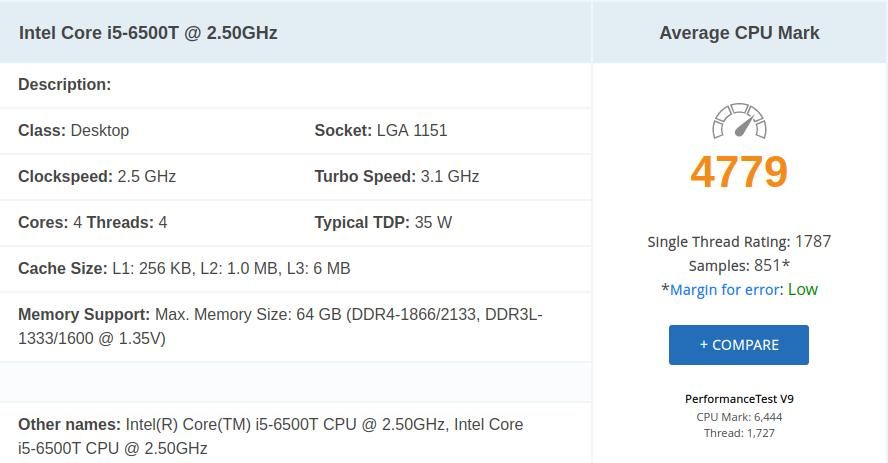
Task: Click the Samples: 851* text
Action: [739, 265]
